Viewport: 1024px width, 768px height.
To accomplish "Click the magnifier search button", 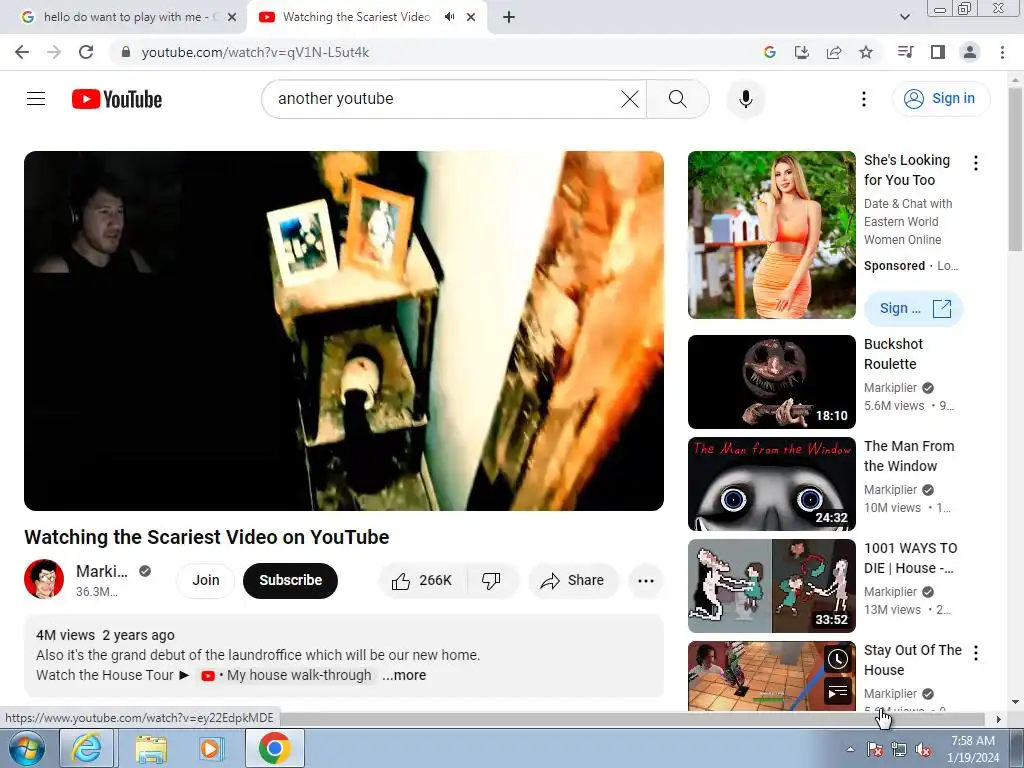I will coord(678,99).
